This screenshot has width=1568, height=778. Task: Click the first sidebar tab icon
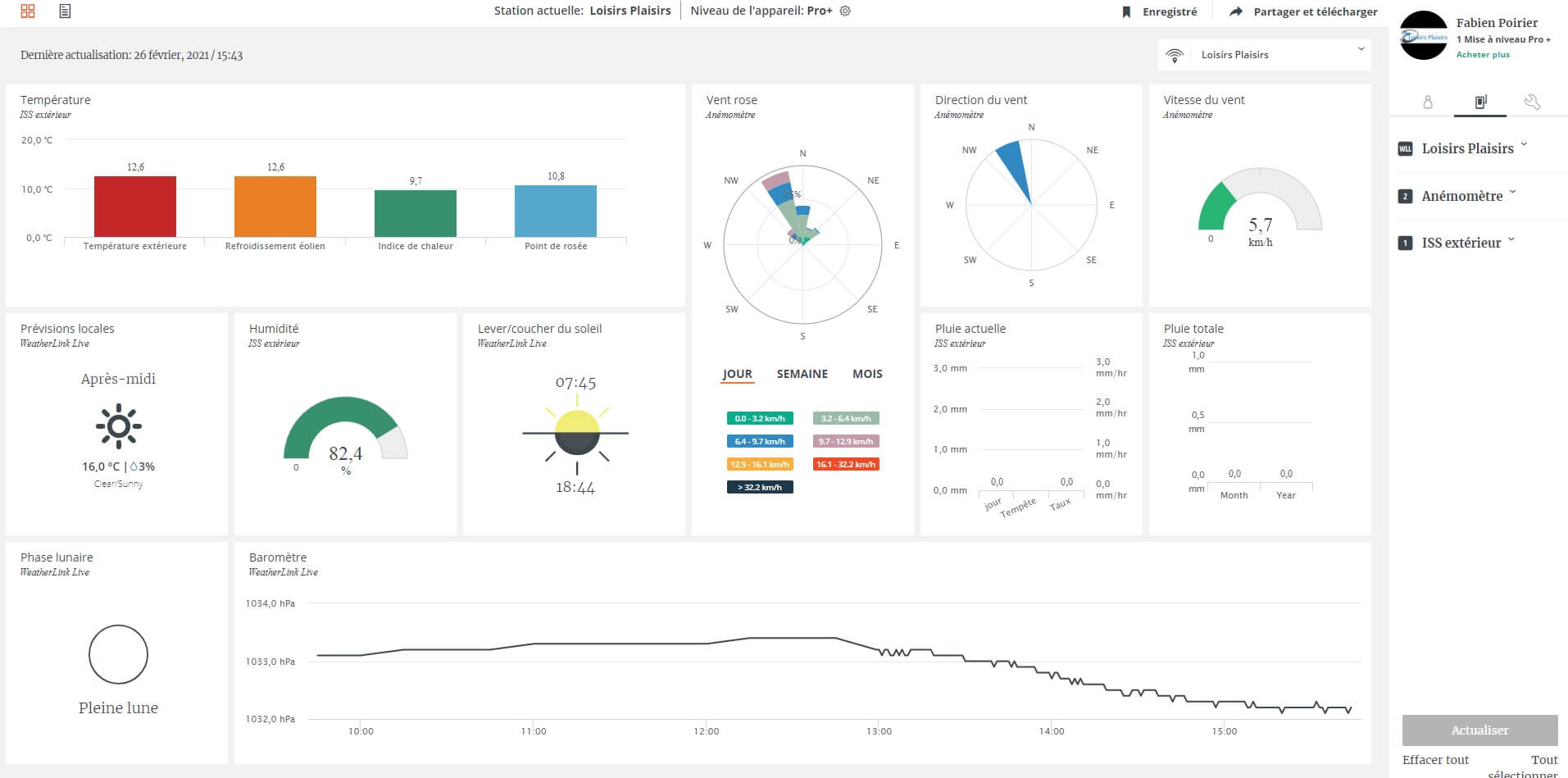pos(1428,102)
